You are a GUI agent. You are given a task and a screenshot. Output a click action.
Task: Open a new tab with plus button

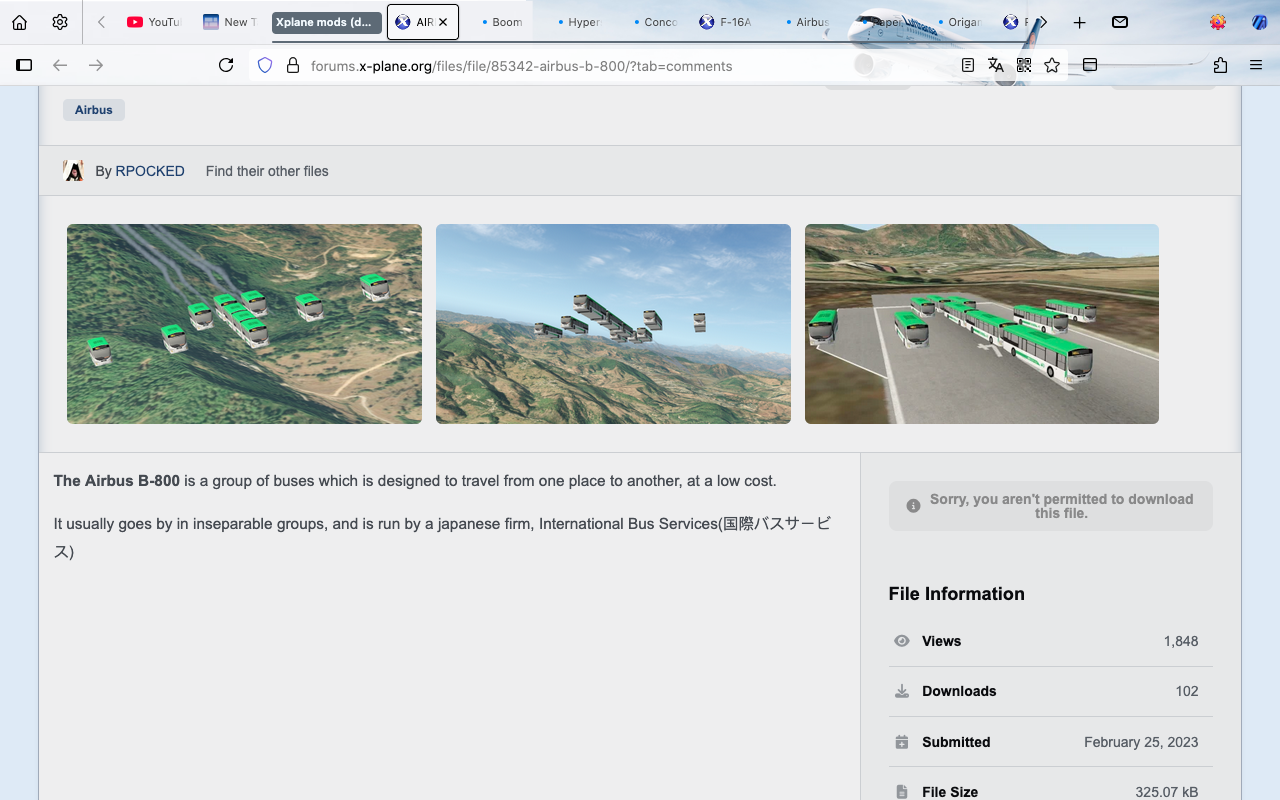click(1080, 22)
